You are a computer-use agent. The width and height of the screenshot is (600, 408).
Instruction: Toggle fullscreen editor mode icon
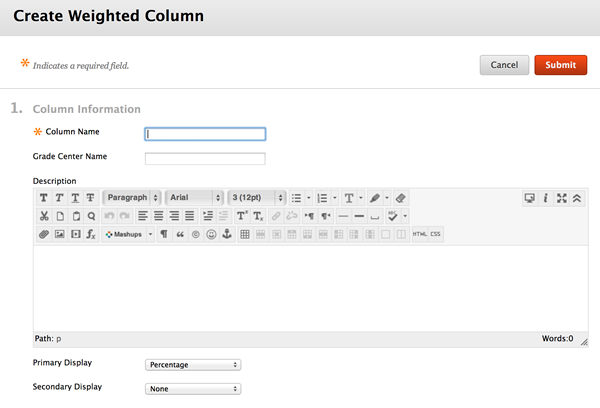click(x=562, y=198)
